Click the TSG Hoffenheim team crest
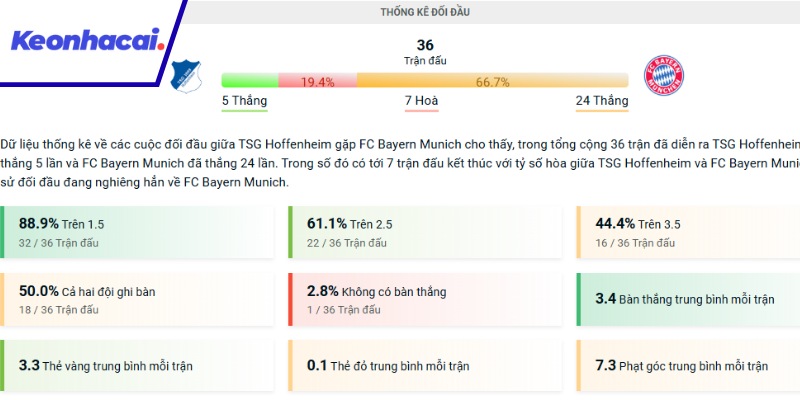The width and height of the screenshot is (800, 400). coord(184,75)
